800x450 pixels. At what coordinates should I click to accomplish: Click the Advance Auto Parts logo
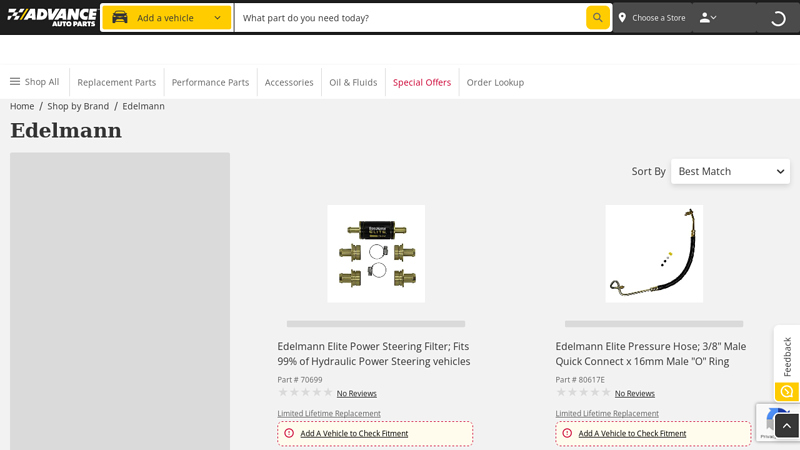click(52, 17)
